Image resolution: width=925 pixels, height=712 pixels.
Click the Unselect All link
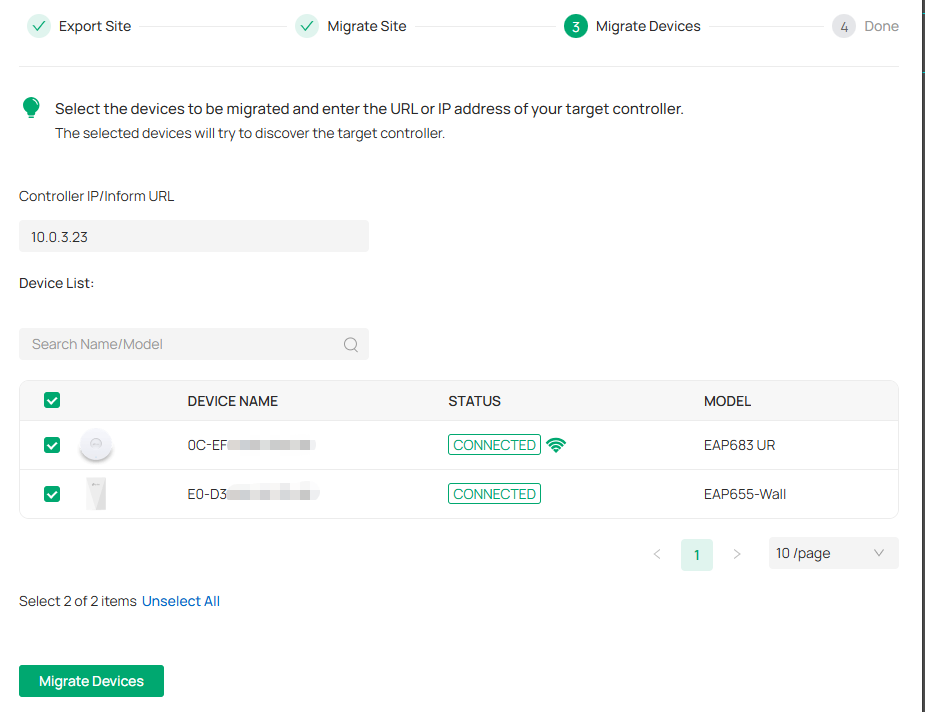click(x=181, y=601)
